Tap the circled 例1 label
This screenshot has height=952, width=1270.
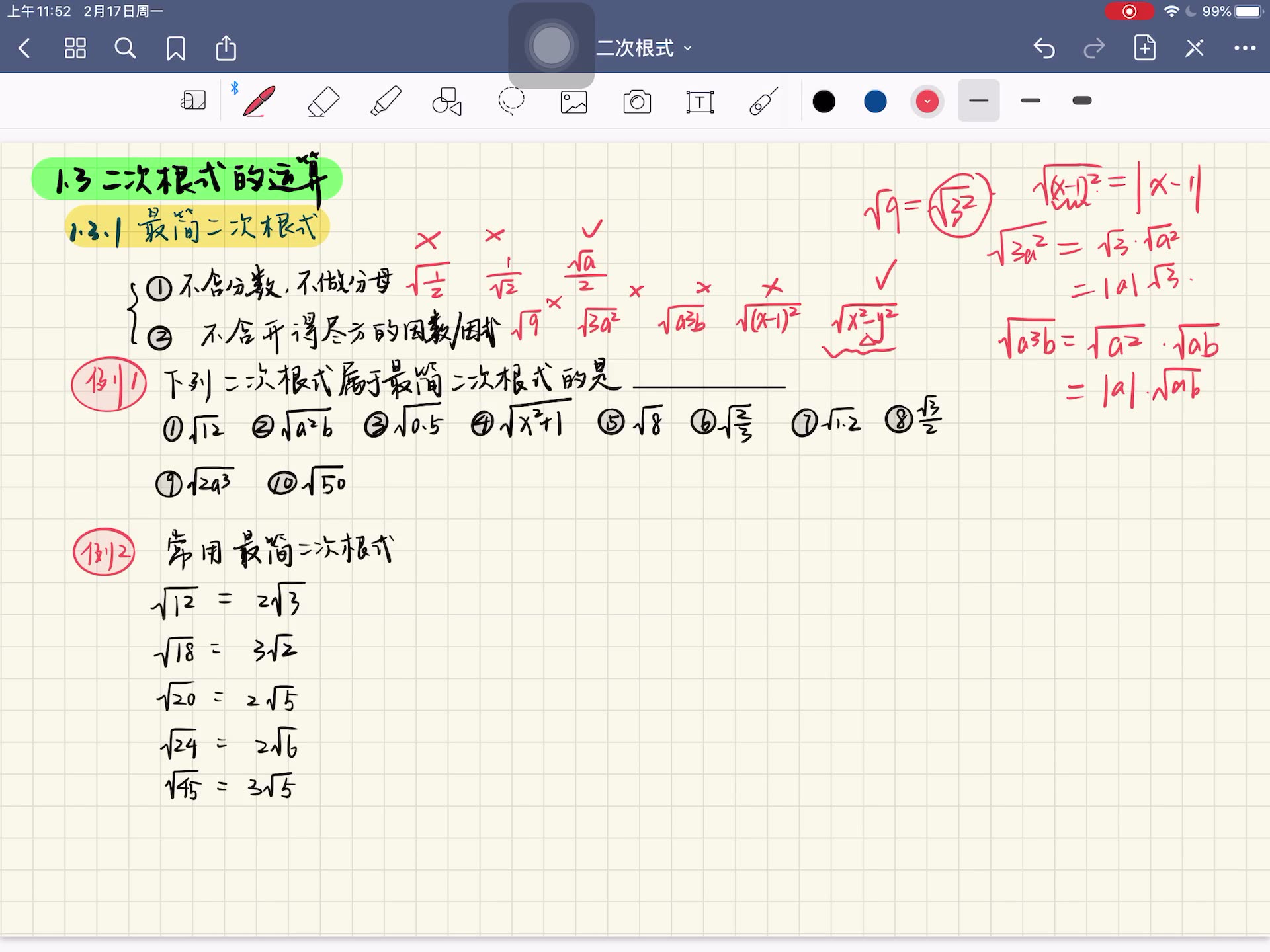click(x=108, y=383)
